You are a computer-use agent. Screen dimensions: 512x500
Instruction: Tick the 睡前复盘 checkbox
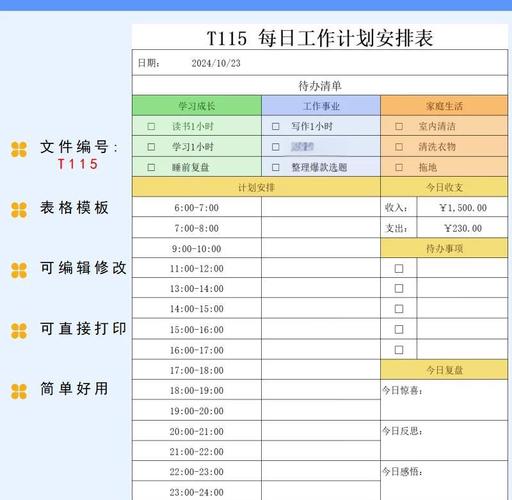151,167
